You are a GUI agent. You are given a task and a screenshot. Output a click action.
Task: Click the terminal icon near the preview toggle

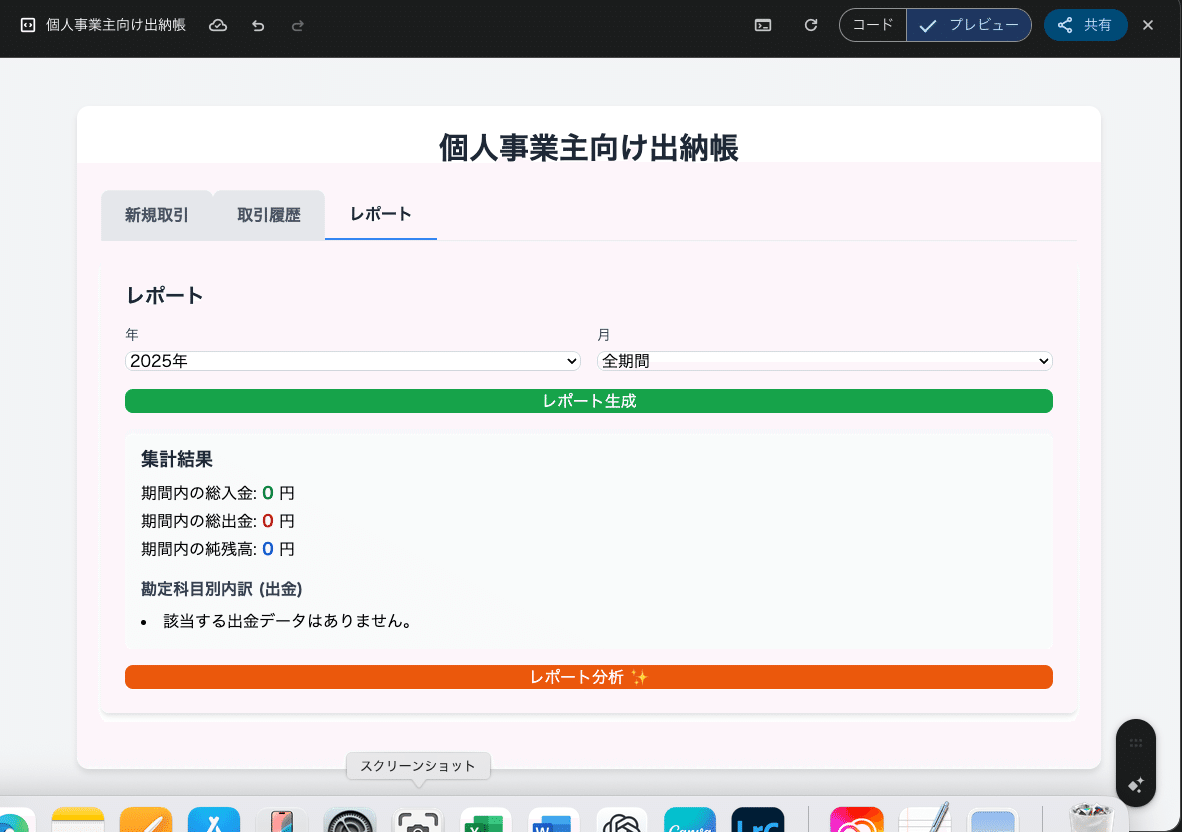tap(762, 25)
